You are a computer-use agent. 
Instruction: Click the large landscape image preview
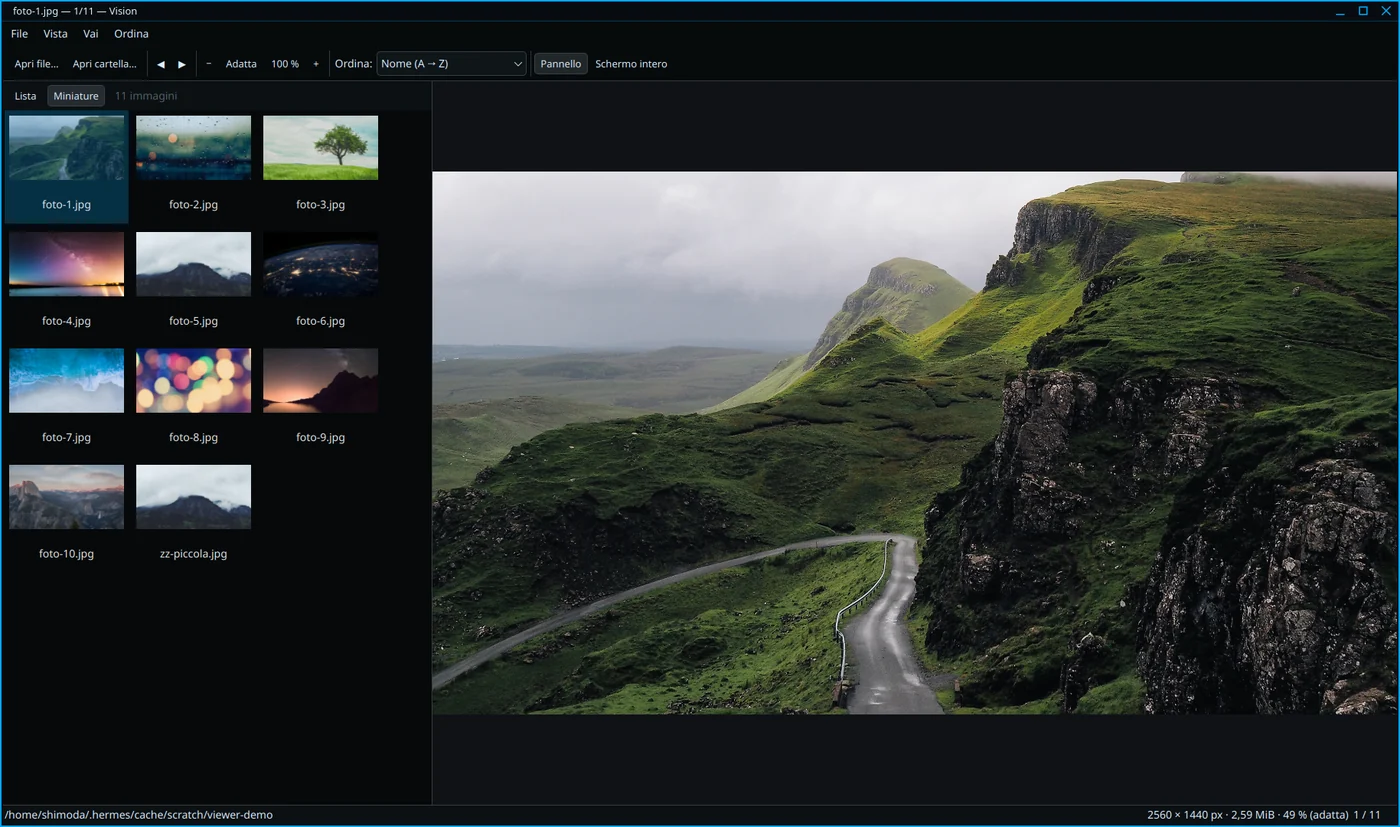tap(915, 443)
